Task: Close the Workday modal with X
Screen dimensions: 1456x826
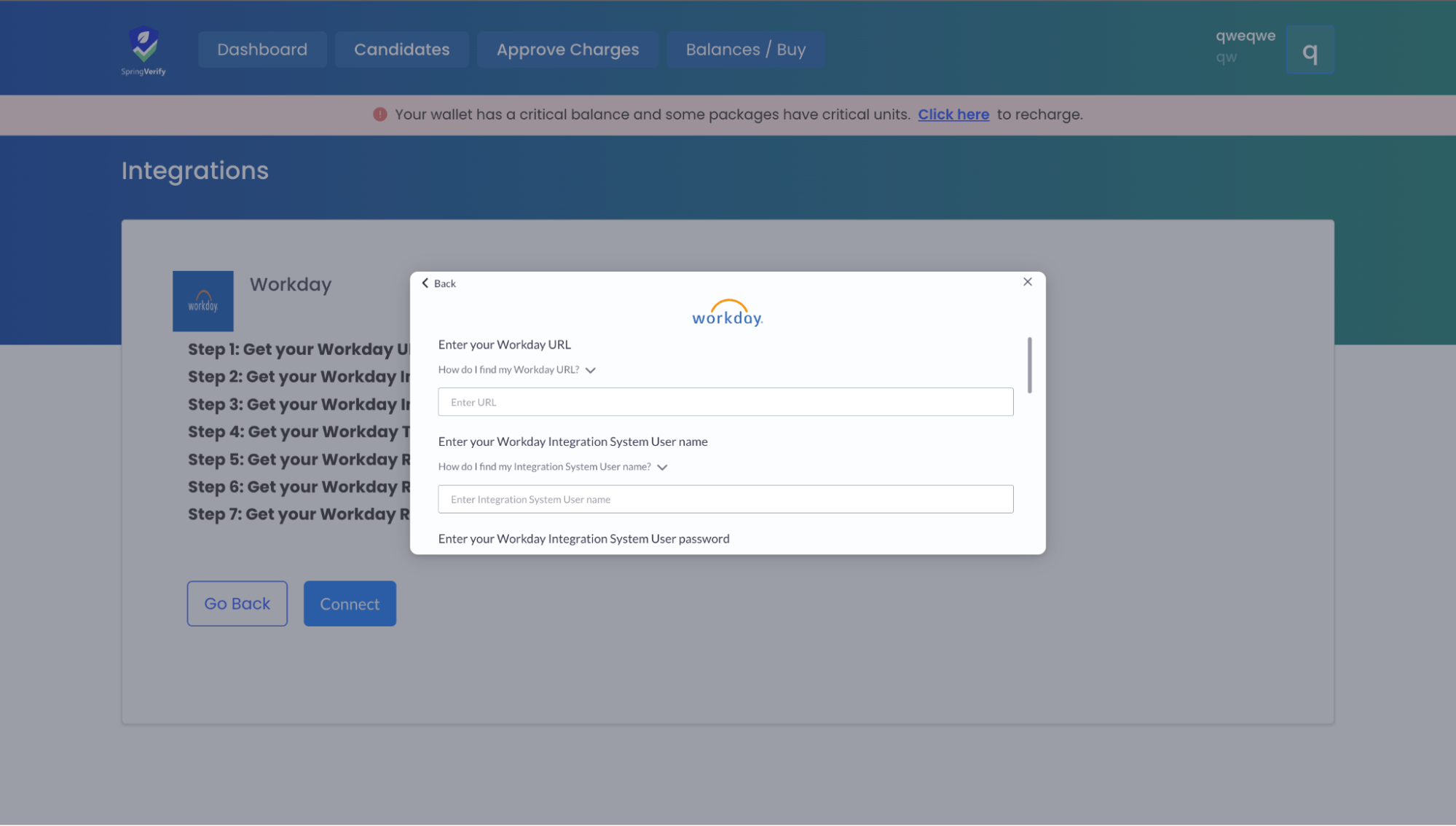Action: pyautogui.click(x=1027, y=282)
